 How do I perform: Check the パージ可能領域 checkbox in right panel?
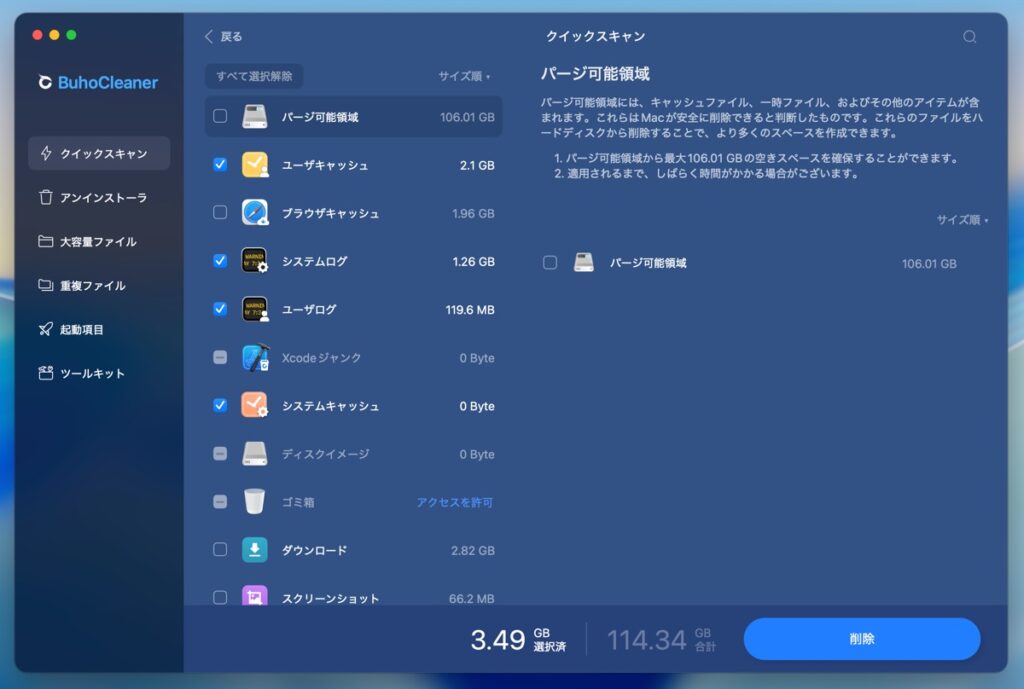click(x=550, y=263)
